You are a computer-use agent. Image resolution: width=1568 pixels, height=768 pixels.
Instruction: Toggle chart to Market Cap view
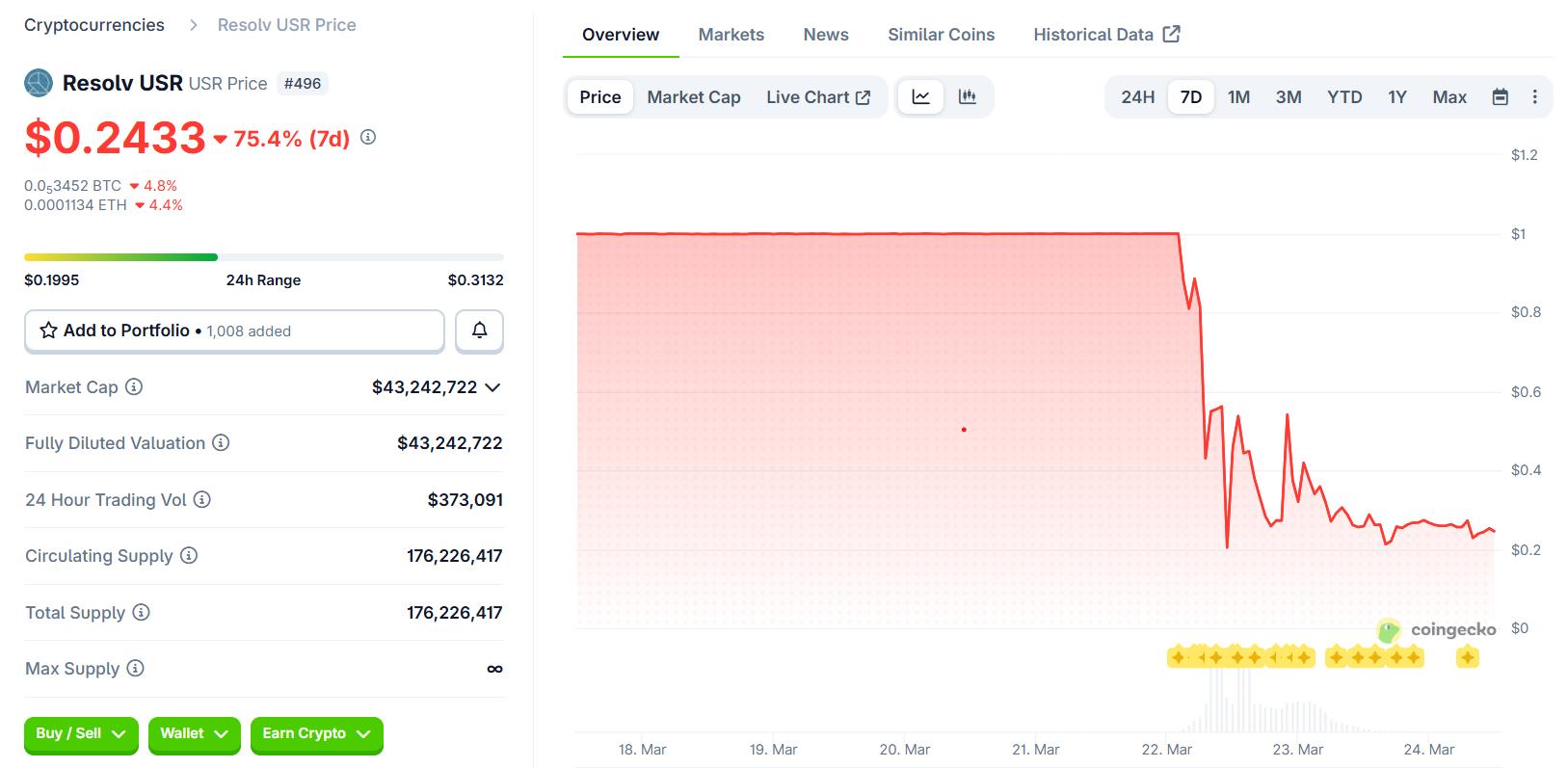tap(693, 97)
